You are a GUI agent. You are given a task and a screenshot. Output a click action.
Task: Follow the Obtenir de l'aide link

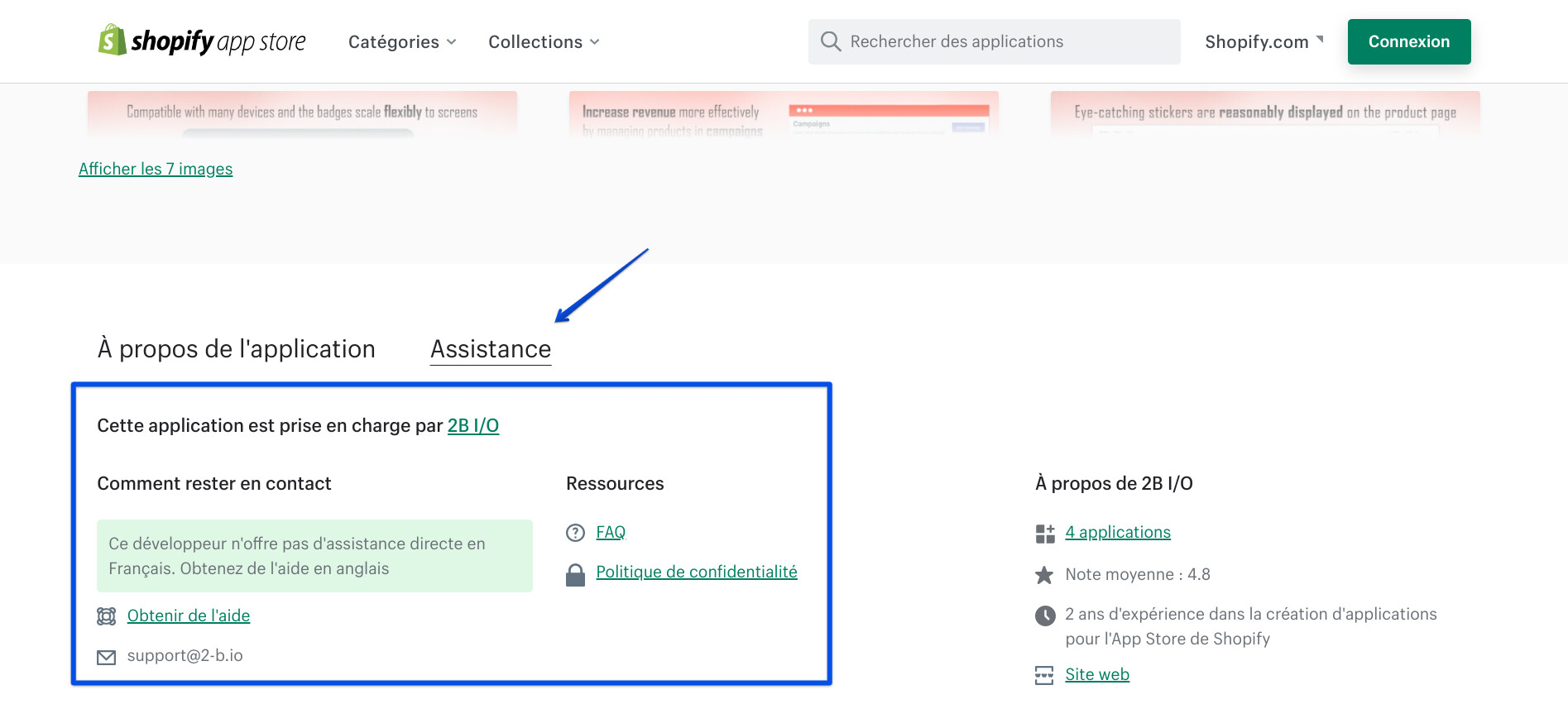tap(189, 616)
